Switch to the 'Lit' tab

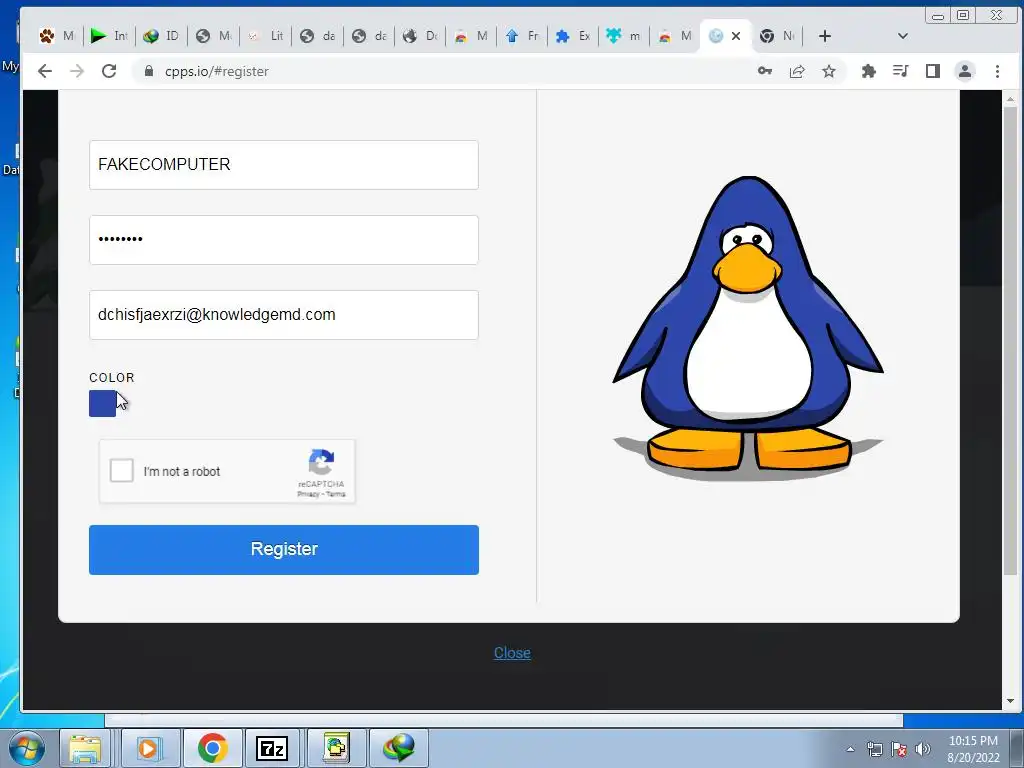[x=266, y=36]
